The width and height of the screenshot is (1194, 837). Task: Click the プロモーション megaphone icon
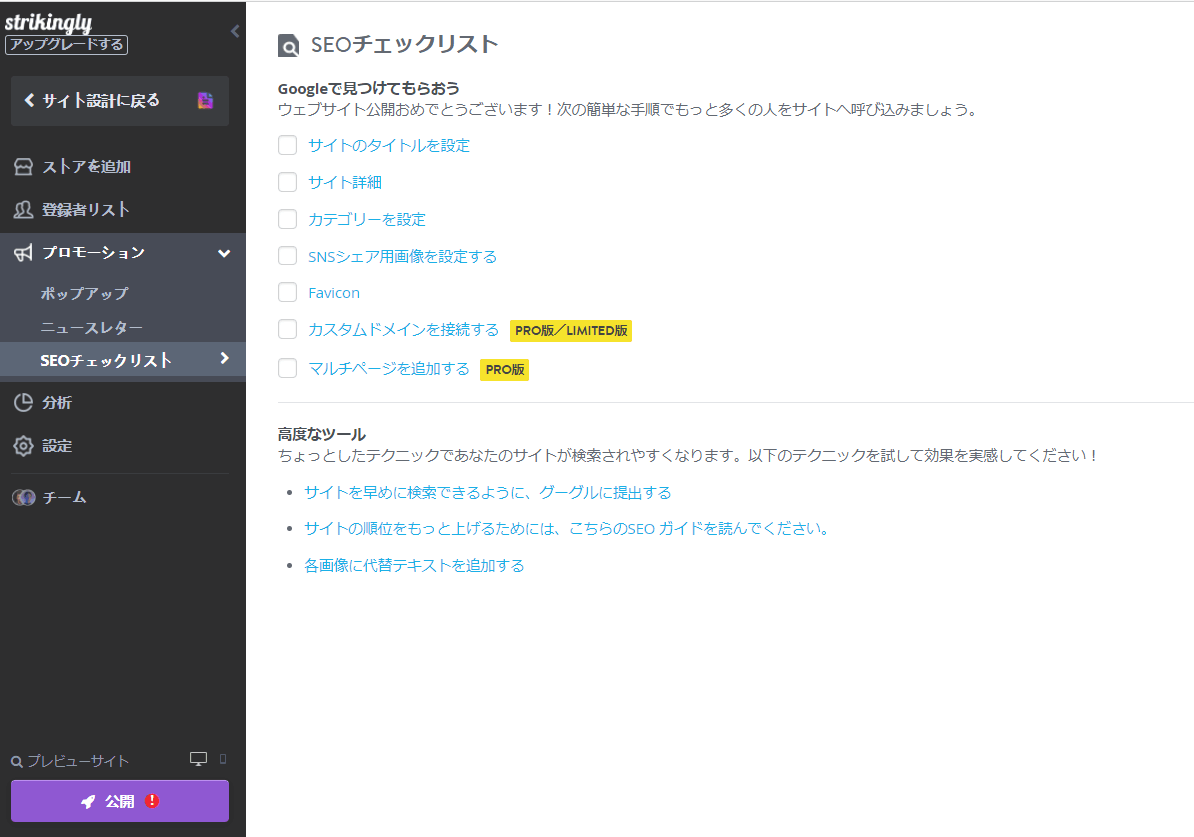23,253
